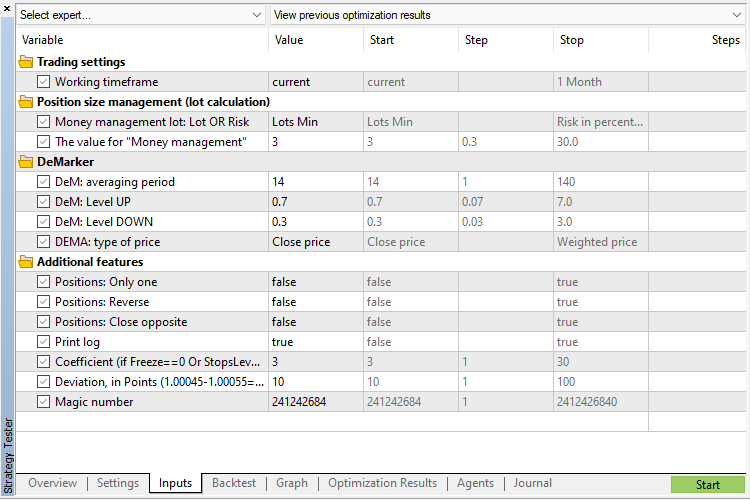Select Working timeframe value 'current'
The width and height of the screenshot is (750, 500).
[x=316, y=82]
